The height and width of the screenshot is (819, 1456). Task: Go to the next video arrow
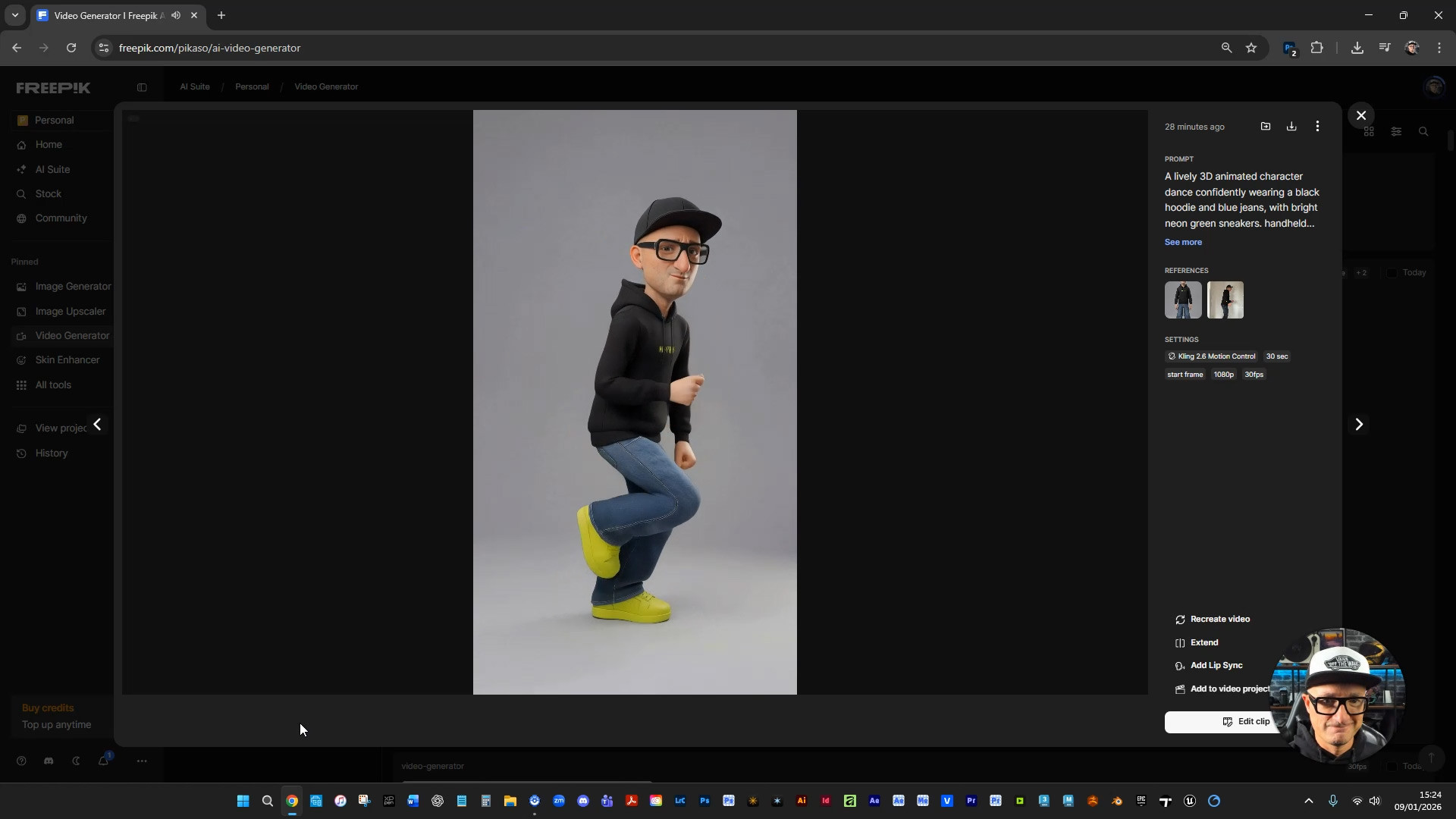(x=1359, y=425)
